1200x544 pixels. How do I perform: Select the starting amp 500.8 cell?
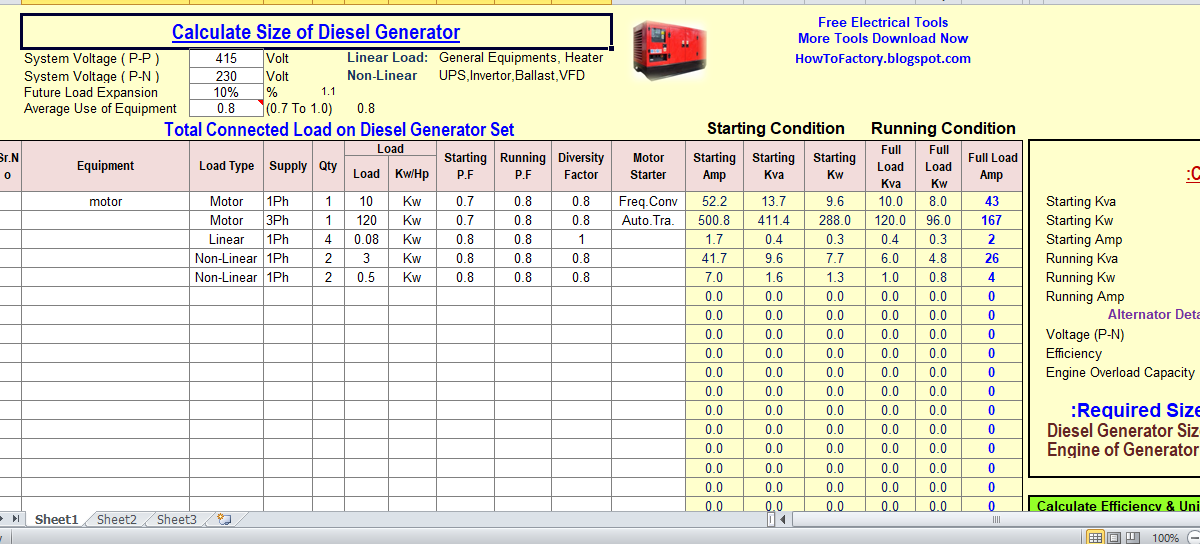point(714,220)
